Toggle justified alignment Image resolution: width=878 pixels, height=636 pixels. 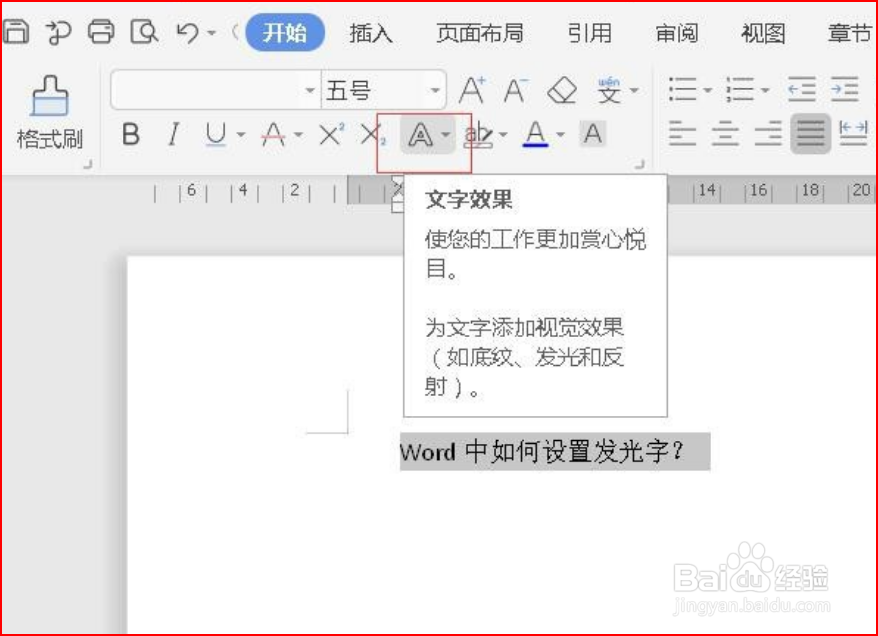811,134
